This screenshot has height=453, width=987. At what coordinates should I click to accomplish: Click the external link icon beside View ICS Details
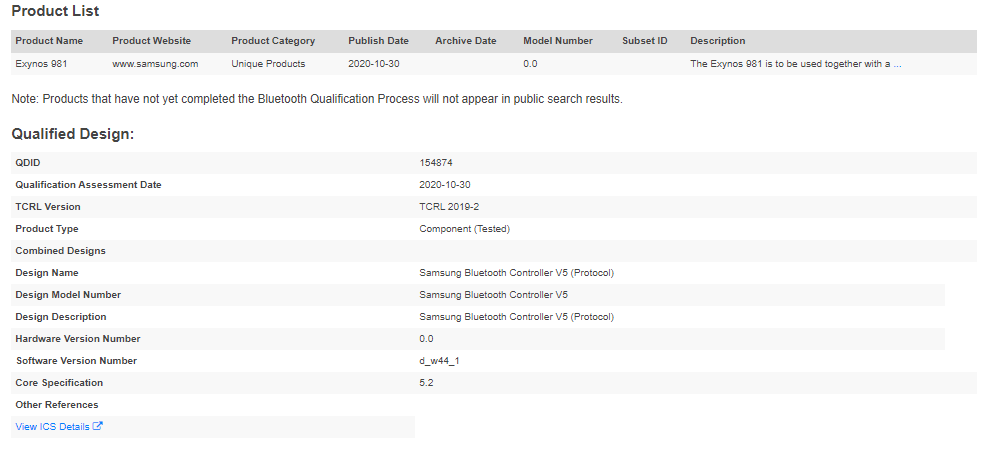click(x=98, y=426)
